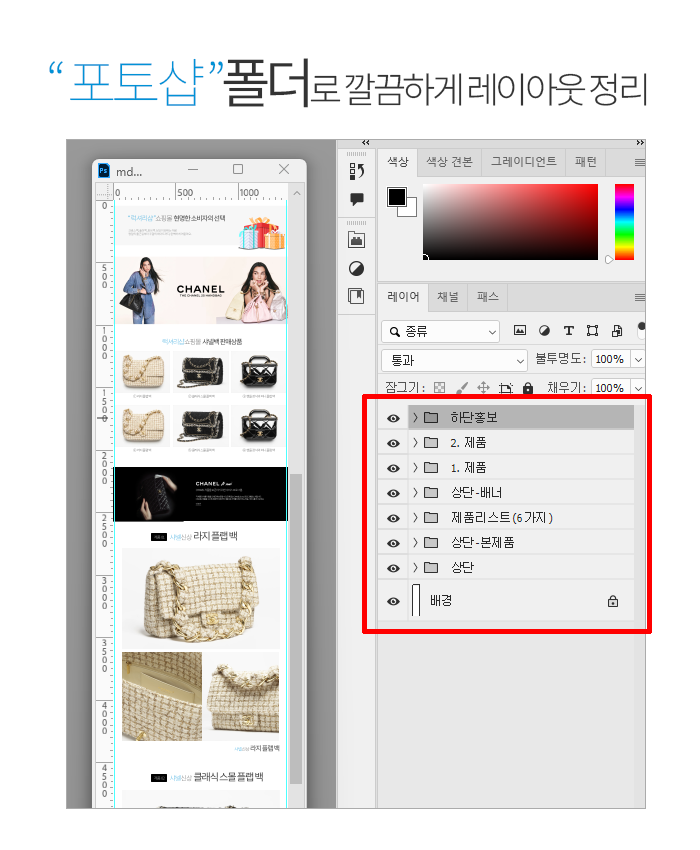Click the document window vertical scrollbar thumb

pyautogui.click(x=296, y=629)
